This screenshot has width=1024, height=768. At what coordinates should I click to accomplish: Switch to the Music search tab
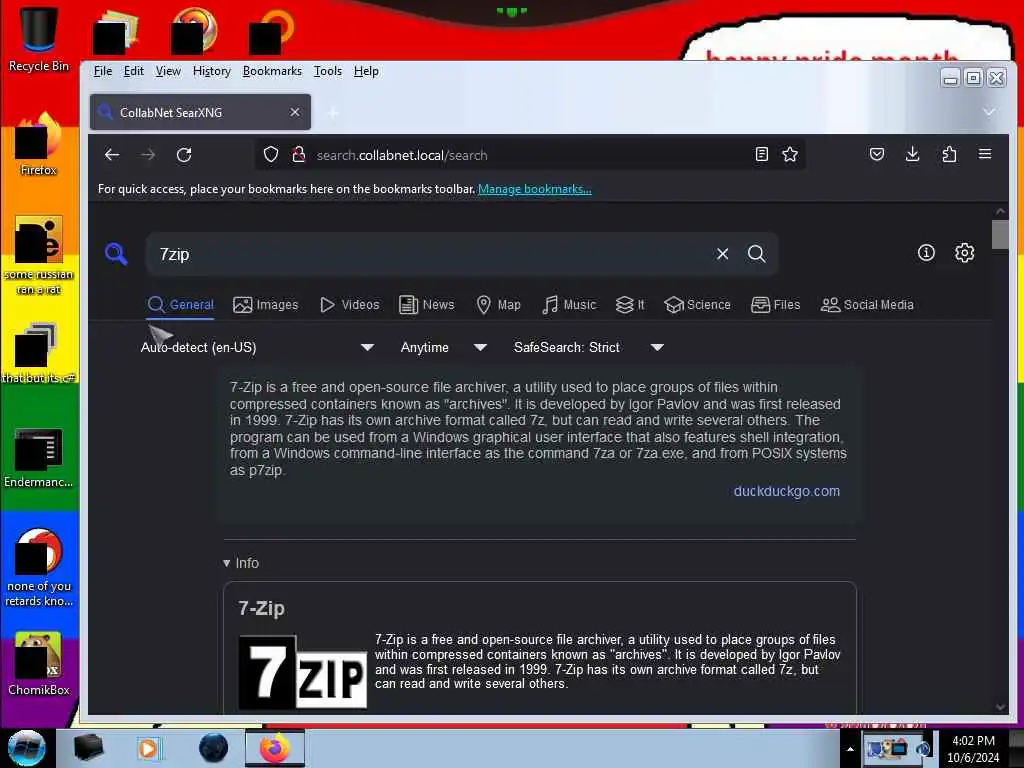tap(569, 305)
